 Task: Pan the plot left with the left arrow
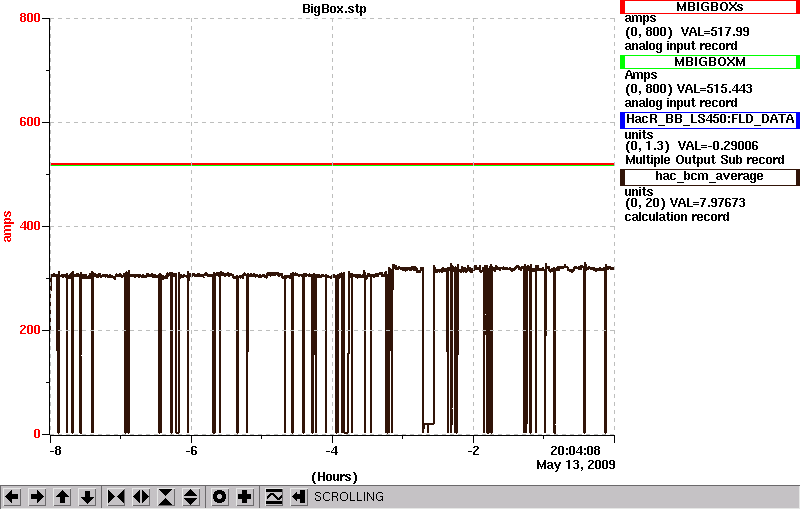12,497
